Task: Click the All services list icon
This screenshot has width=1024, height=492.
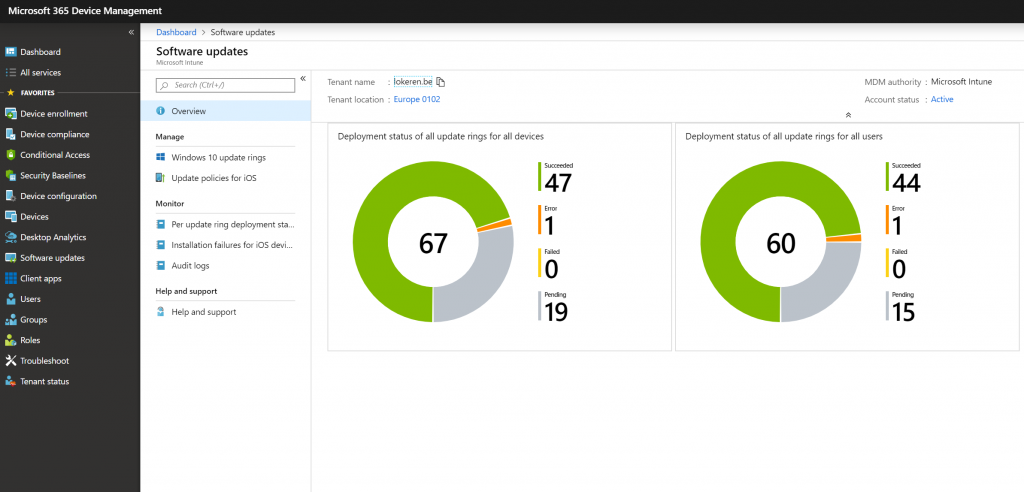Action: click(x=10, y=73)
